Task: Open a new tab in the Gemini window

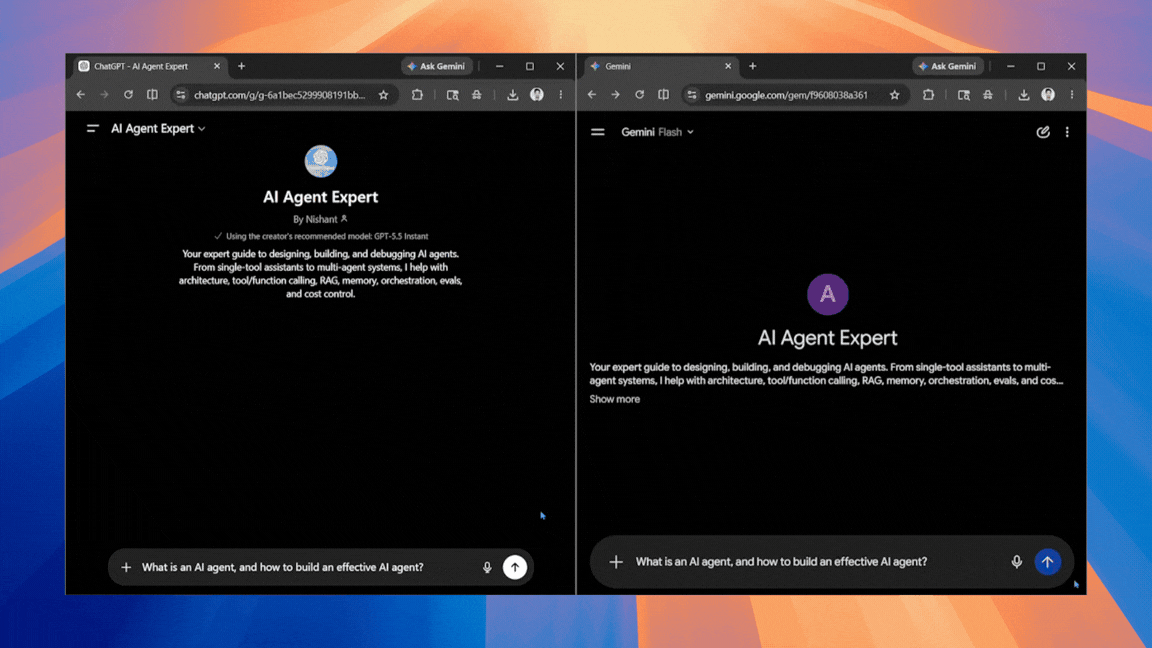Action: [752, 66]
